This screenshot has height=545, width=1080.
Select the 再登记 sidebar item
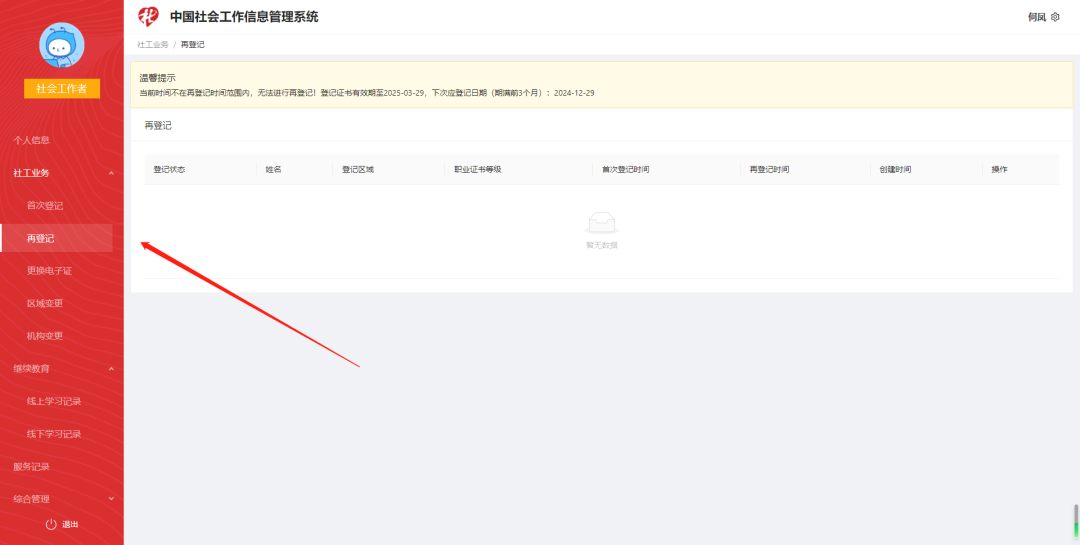tap(41, 238)
